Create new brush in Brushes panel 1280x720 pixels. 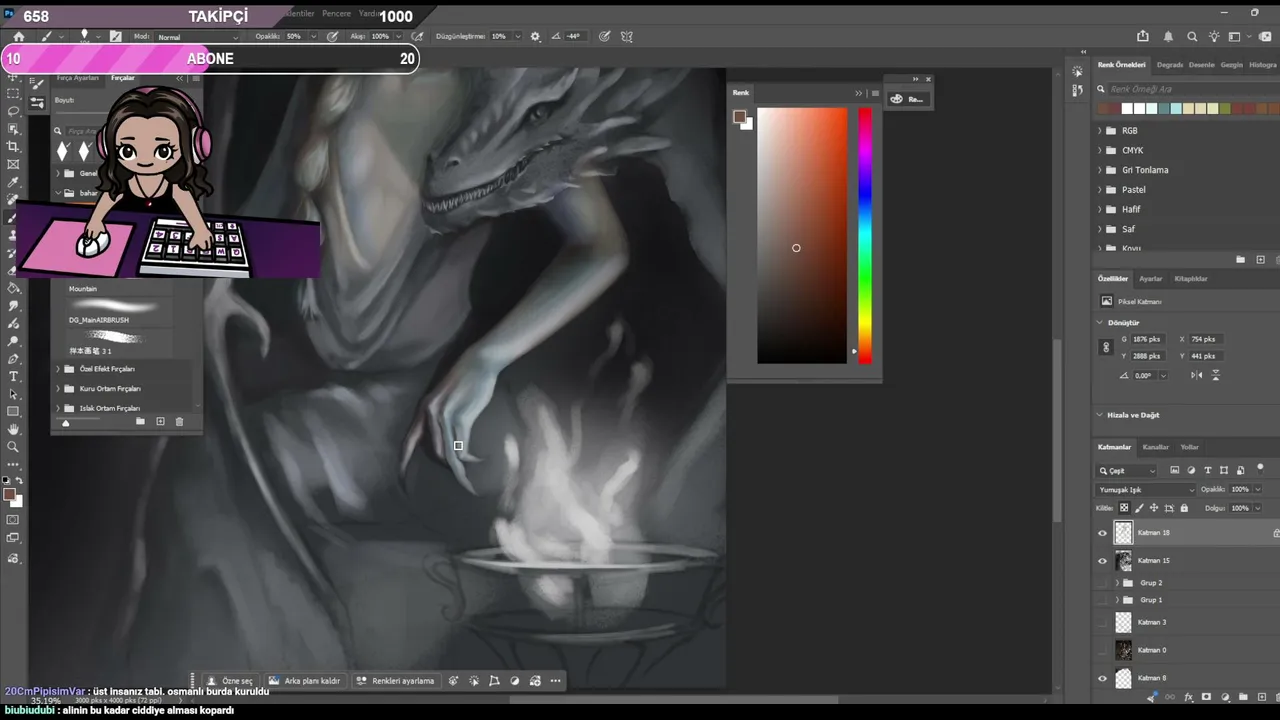tap(160, 422)
